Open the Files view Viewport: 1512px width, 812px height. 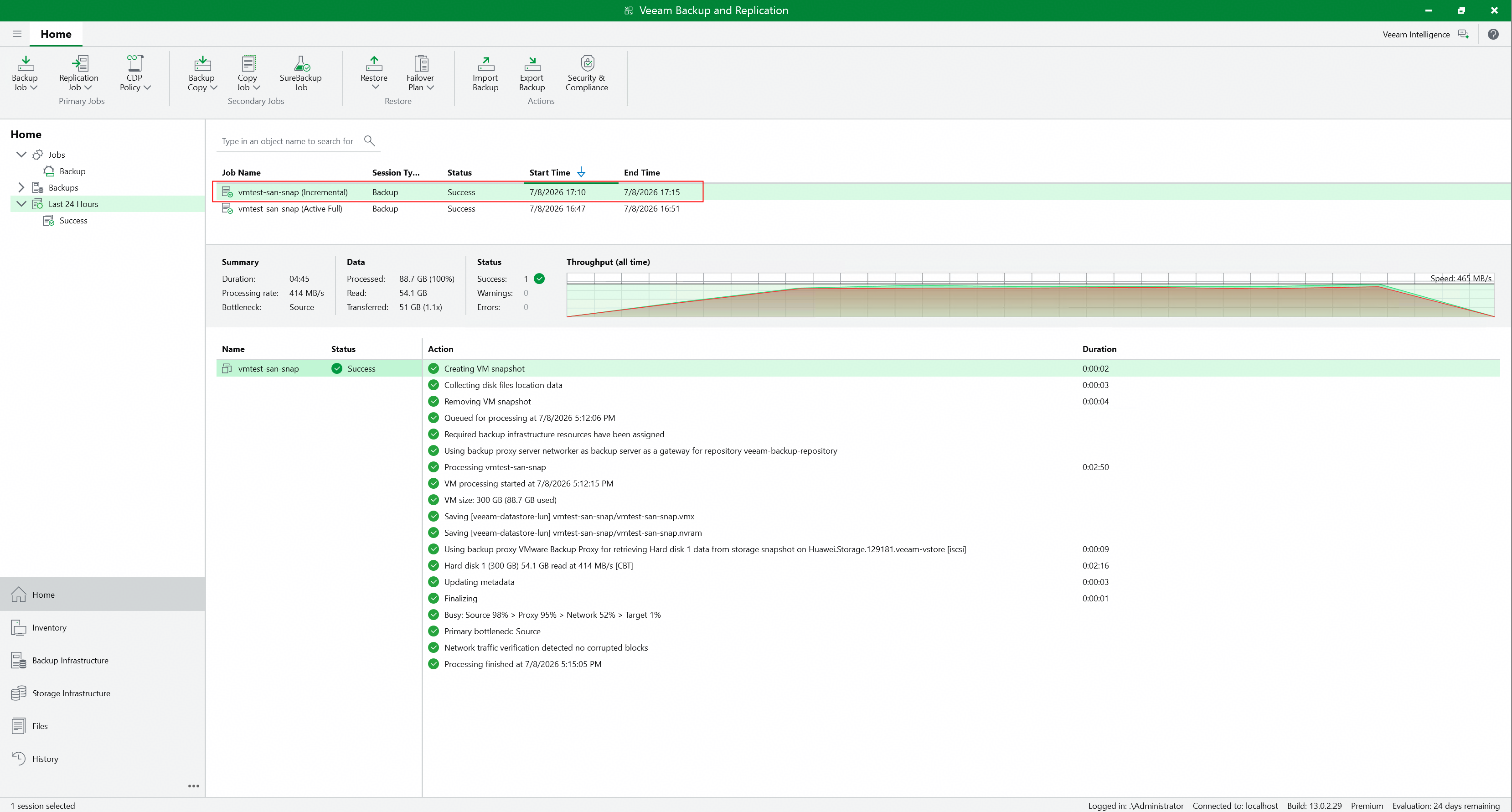click(x=103, y=726)
